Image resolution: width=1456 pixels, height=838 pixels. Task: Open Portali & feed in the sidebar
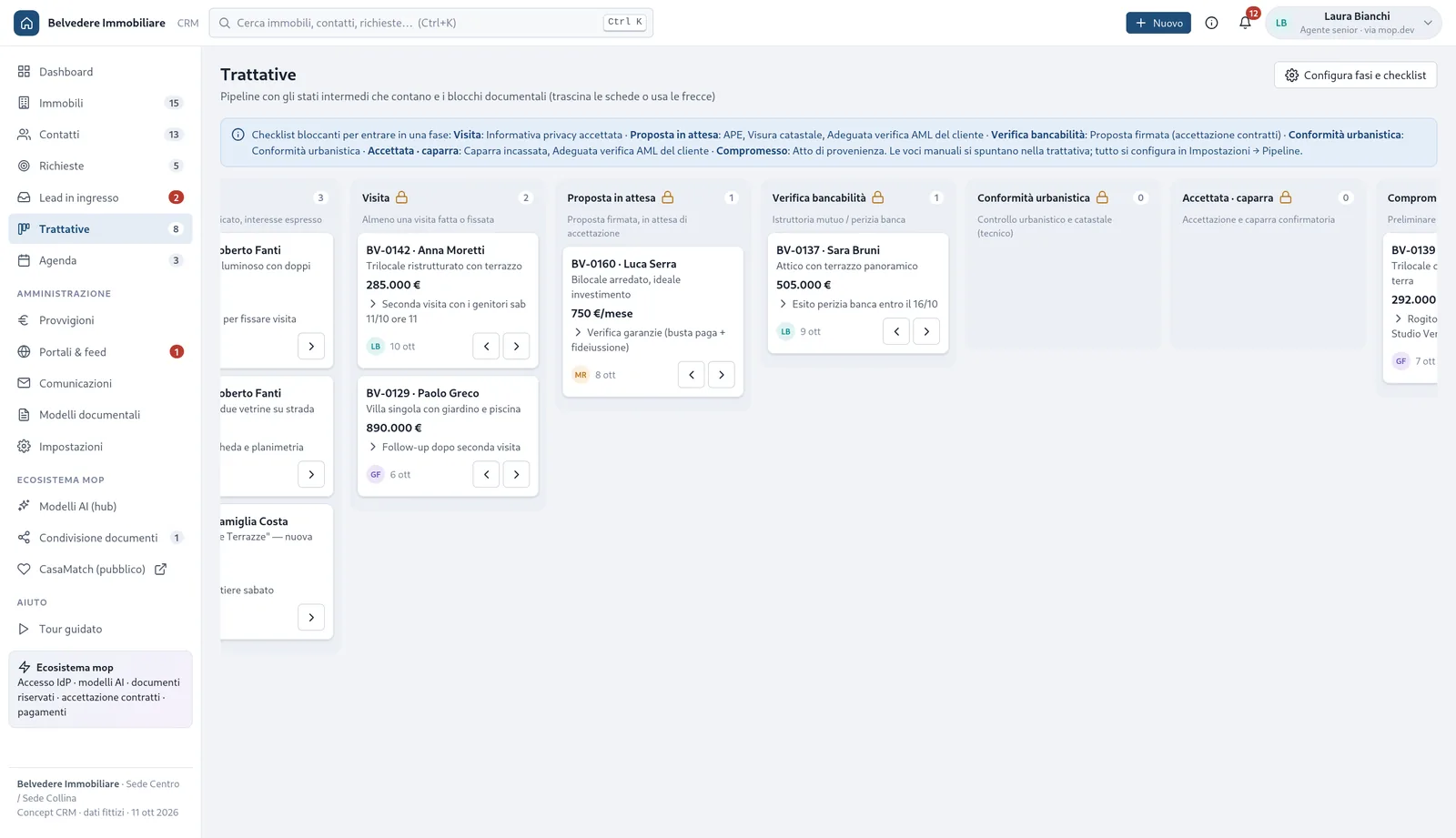(100, 352)
